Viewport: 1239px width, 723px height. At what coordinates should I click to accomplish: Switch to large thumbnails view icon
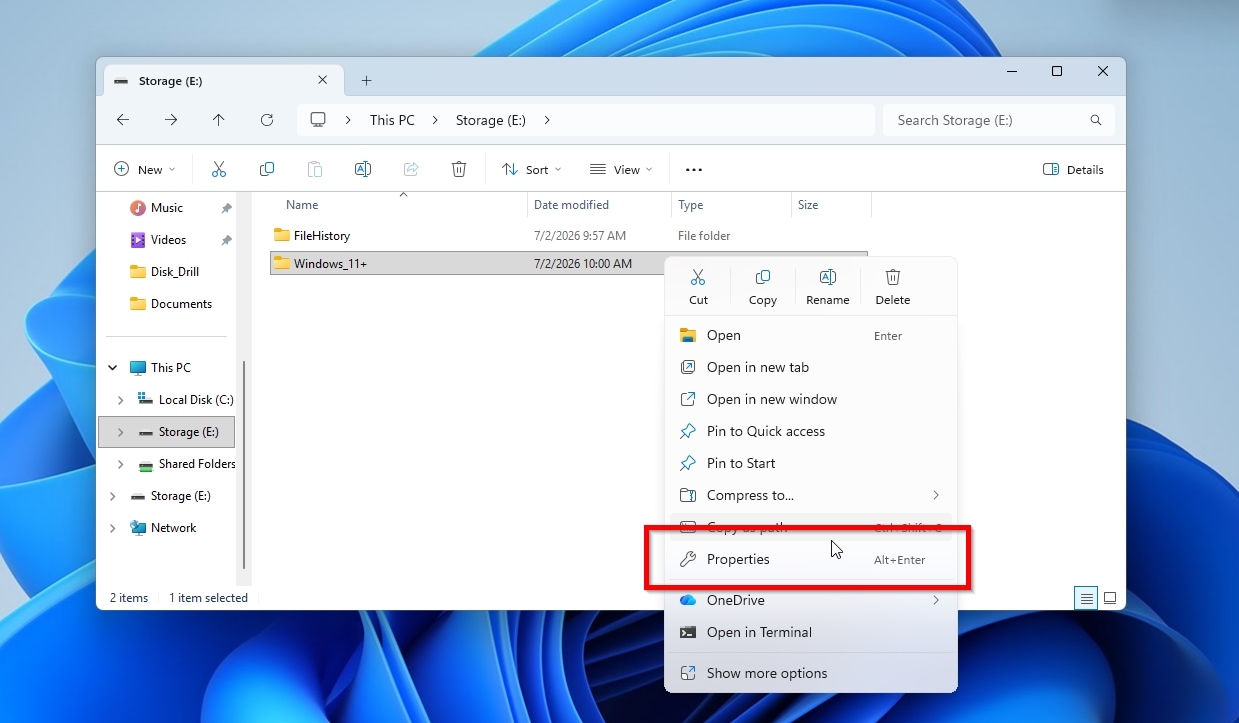click(x=1110, y=598)
